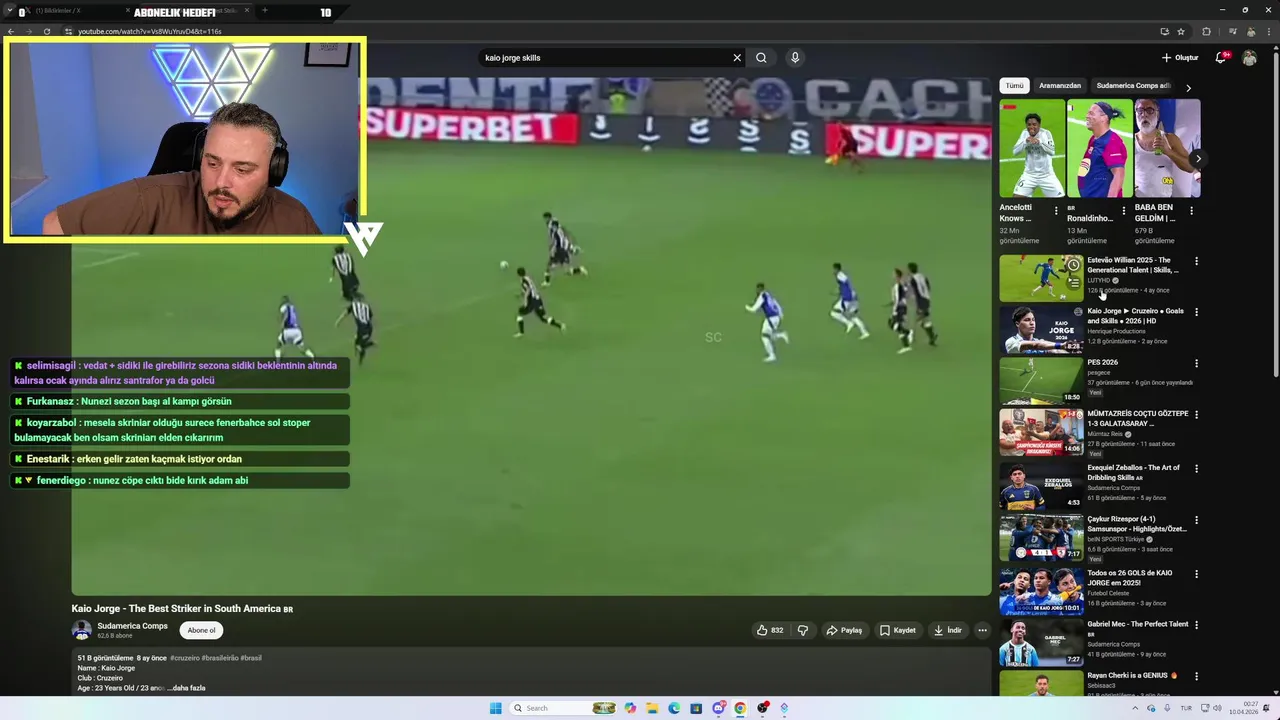
Task: Open options for 'Todos os 26 GOLS' video
Action: [1196, 574]
